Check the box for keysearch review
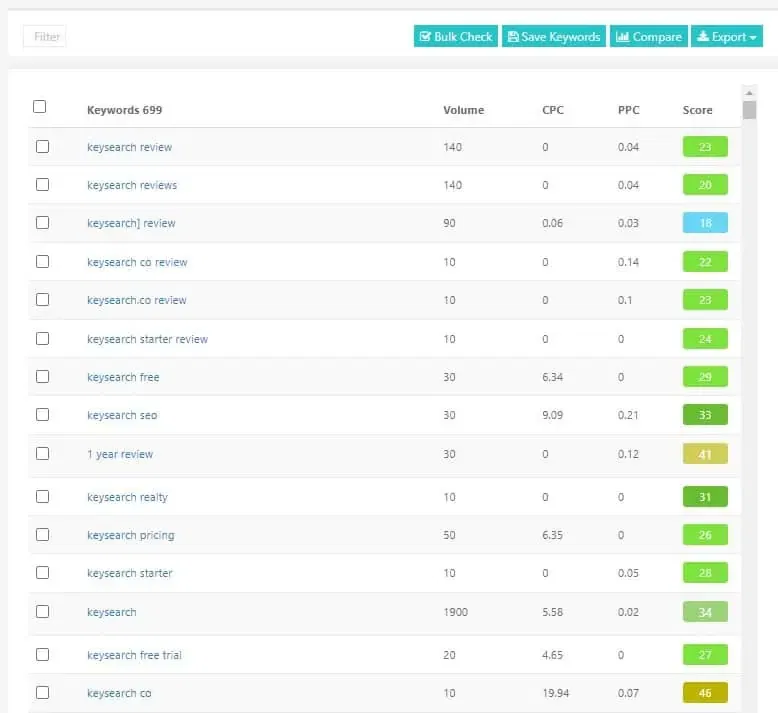Viewport: 778px width, 713px height. click(42, 147)
